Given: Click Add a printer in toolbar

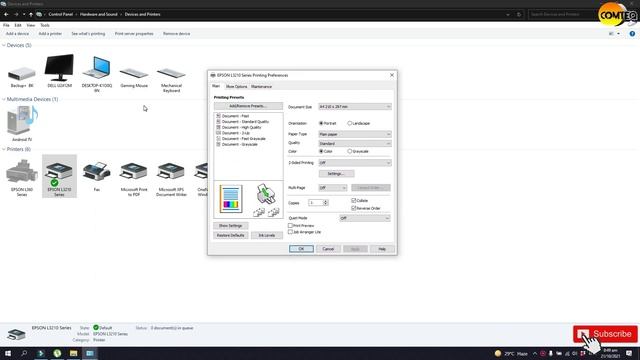Looking at the screenshot, I should pyautogui.click(x=50, y=34).
